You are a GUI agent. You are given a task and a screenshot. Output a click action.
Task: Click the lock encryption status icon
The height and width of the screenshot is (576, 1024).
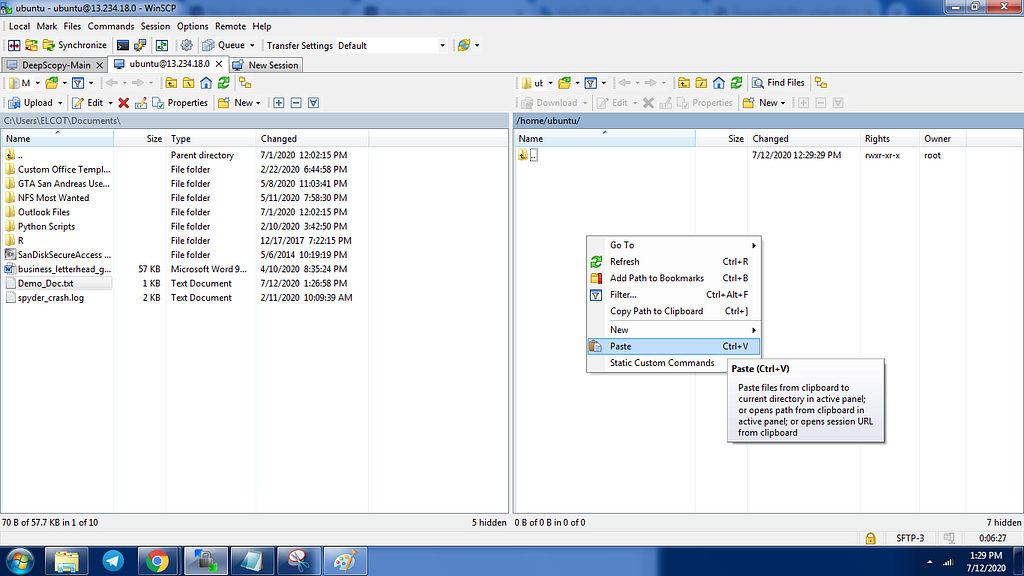pyautogui.click(x=871, y=538)
